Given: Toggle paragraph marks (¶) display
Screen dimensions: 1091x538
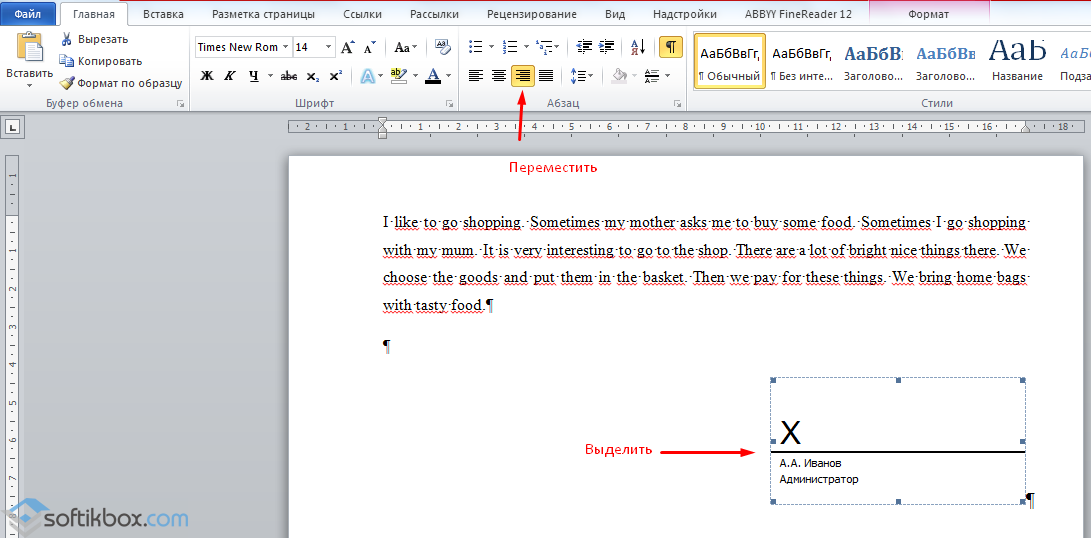Looking at the screenshot, I should (671, 47).
